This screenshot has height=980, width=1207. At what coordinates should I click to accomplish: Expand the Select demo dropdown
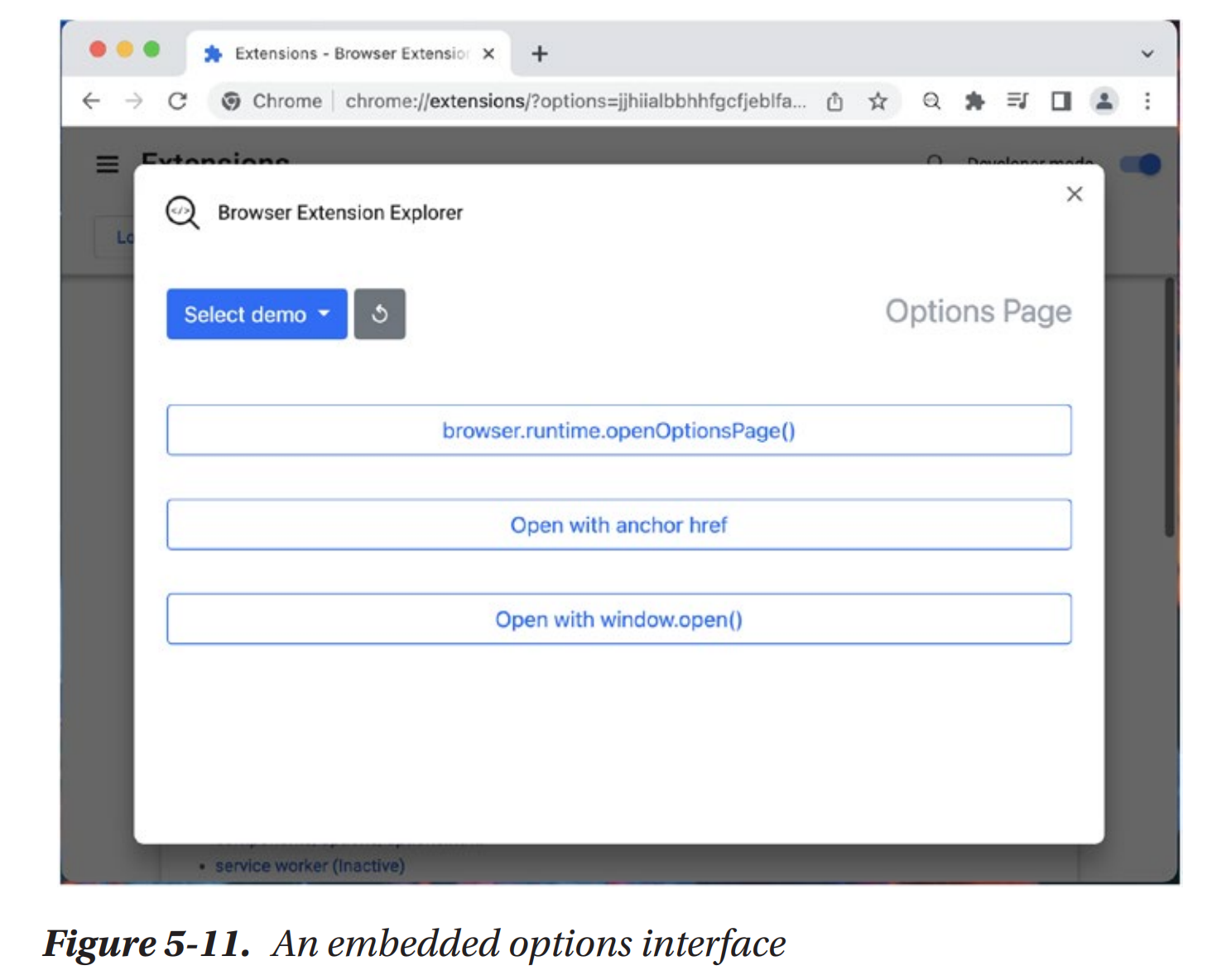257,315
